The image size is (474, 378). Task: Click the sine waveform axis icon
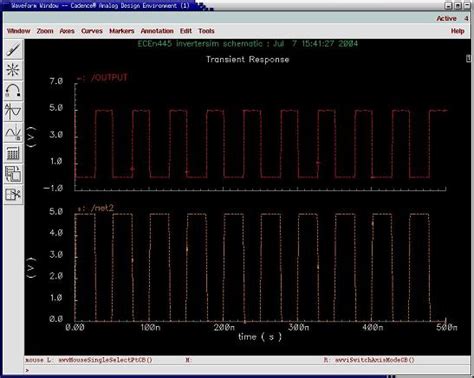click(x=13, y=111)
